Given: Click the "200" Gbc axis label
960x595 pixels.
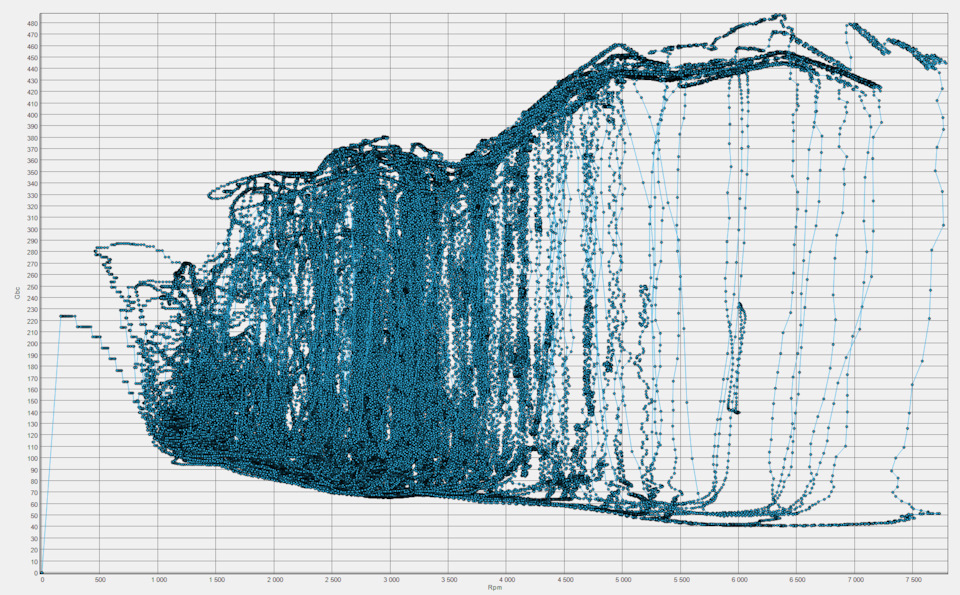Looking at the screenshot, I should pos(32,344).
